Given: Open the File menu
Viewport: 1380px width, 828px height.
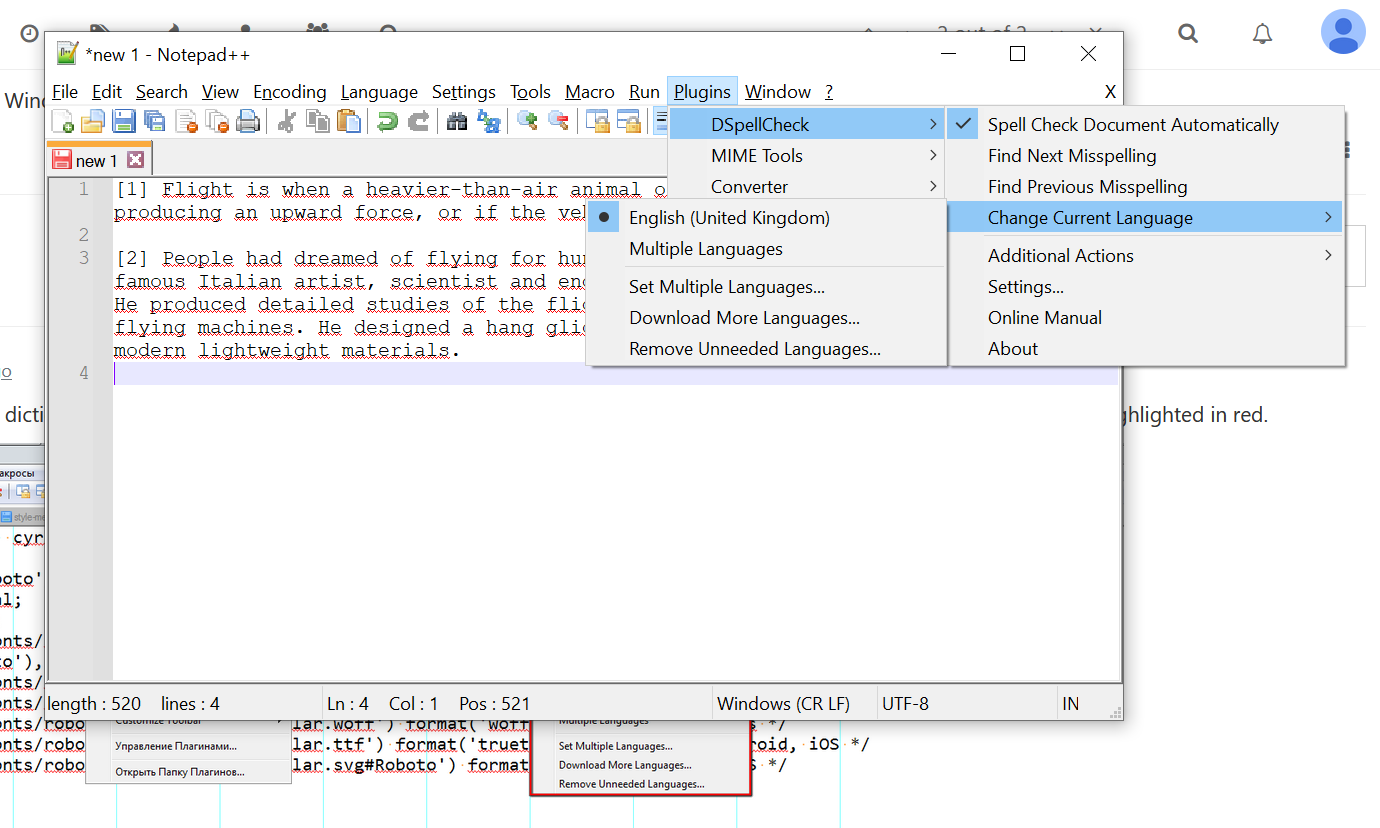Looking at the screenshot, I should (x=65, y=92).
